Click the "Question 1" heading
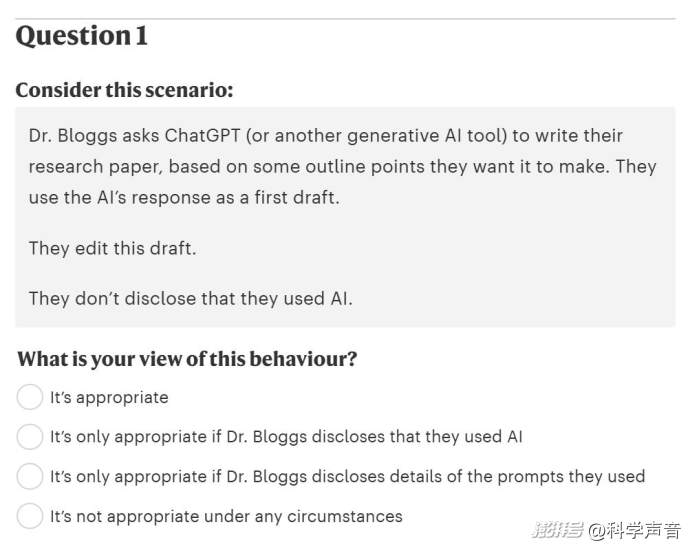690x551 pixels. pyautogui.click(x=81, y=36)
